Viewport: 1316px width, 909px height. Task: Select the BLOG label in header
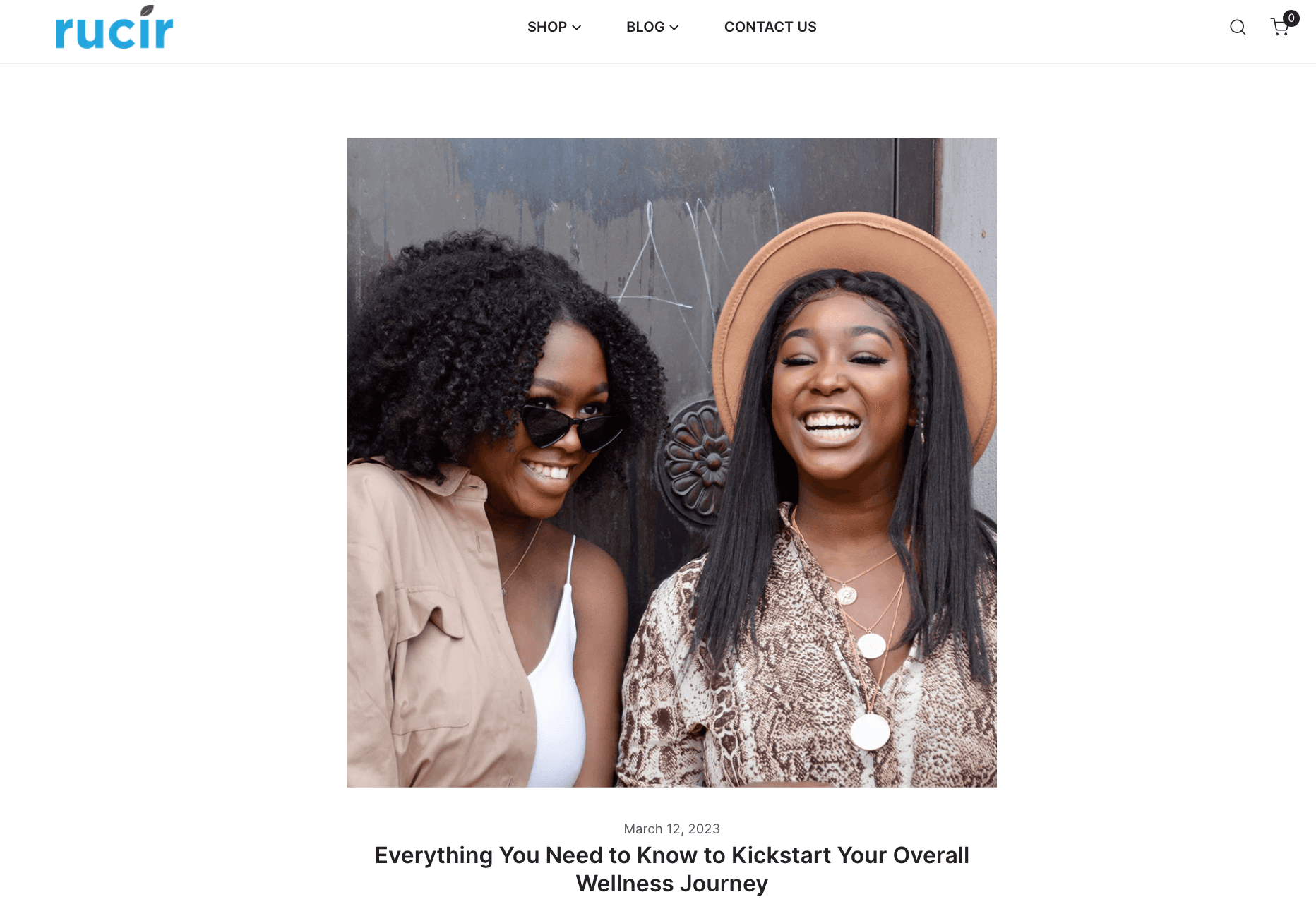click(645, 27)
